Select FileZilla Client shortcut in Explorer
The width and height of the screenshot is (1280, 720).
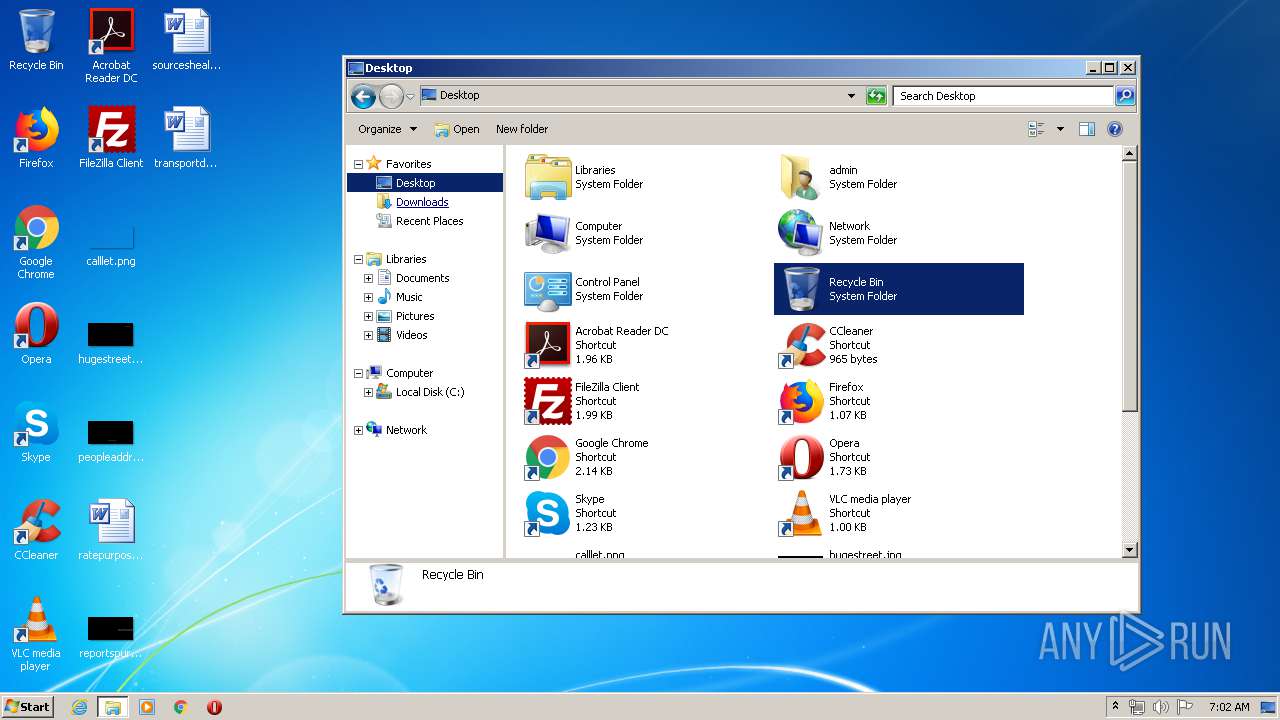pos(547,401)
